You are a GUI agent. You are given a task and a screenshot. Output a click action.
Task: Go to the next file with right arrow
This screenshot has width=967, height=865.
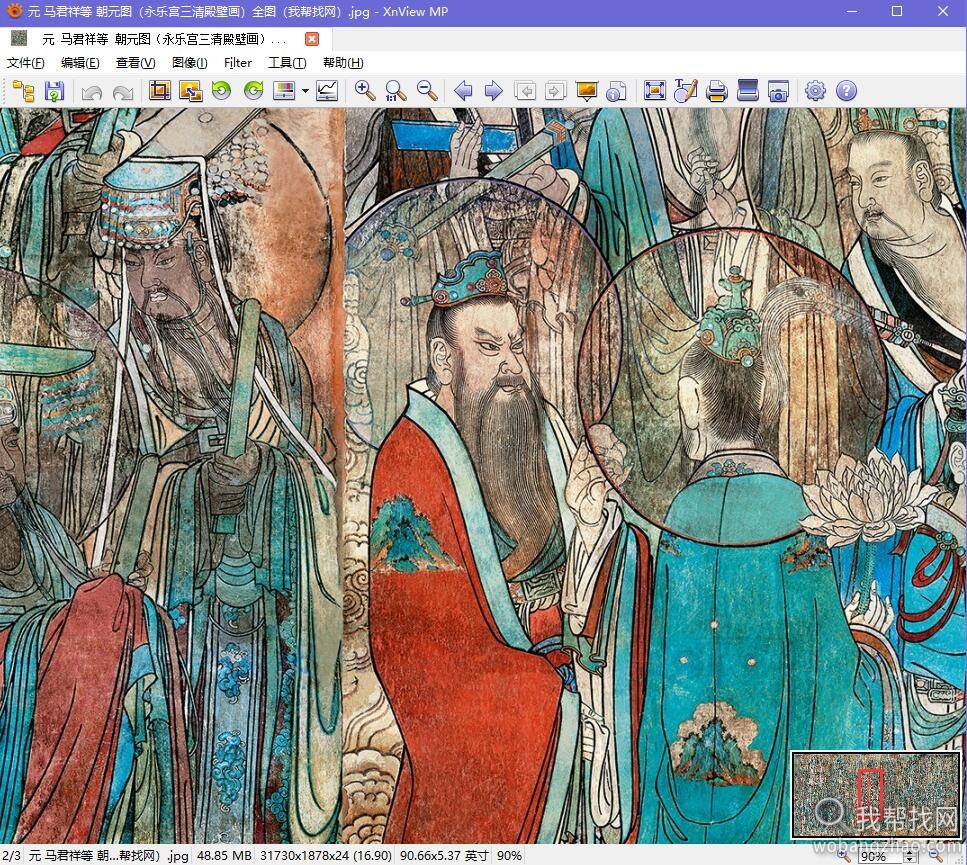click(x=493, y=91)
